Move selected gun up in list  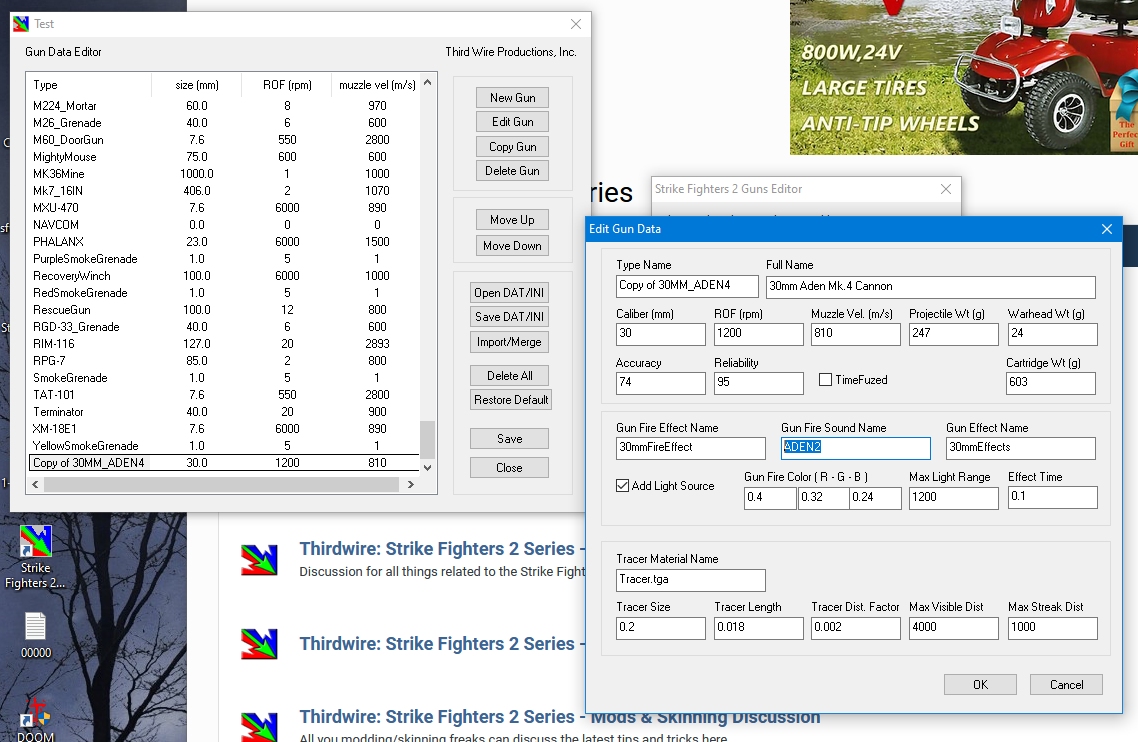[512, 219]
